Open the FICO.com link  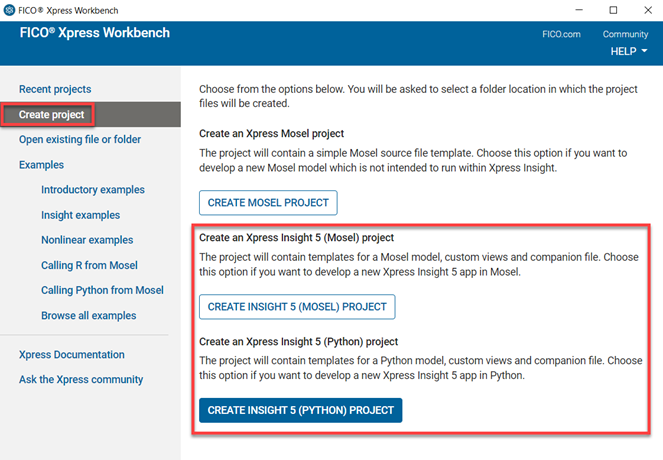(x=560, y=34)
